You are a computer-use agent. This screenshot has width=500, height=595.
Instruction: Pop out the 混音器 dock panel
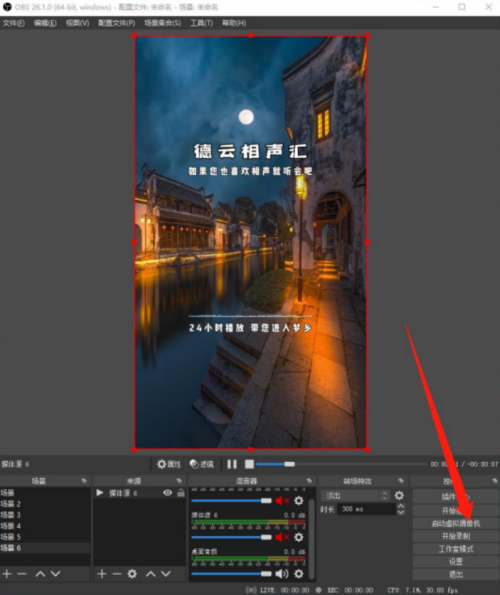(x=309, y=481)
